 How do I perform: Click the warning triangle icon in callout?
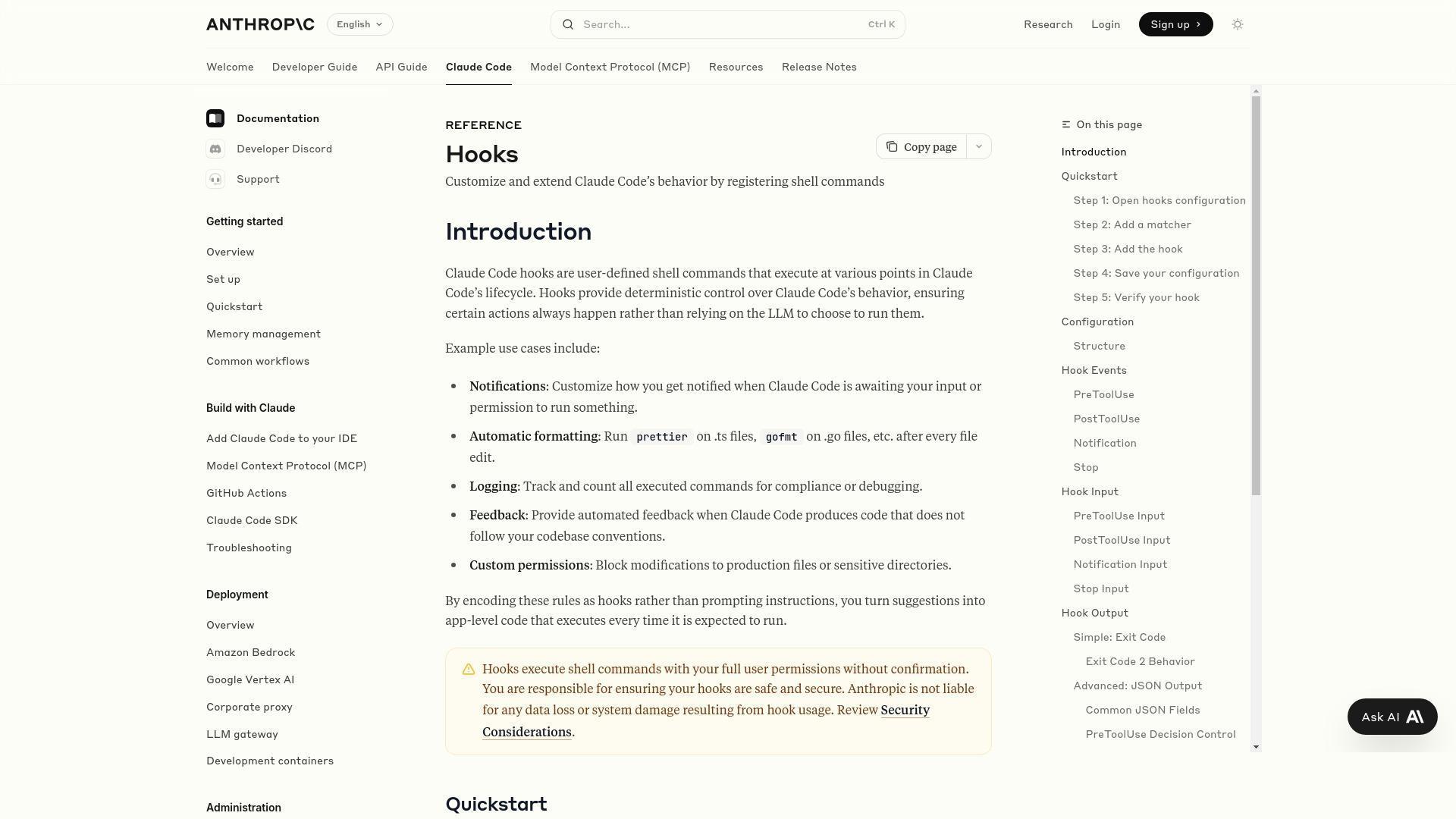tap(469, 669)
